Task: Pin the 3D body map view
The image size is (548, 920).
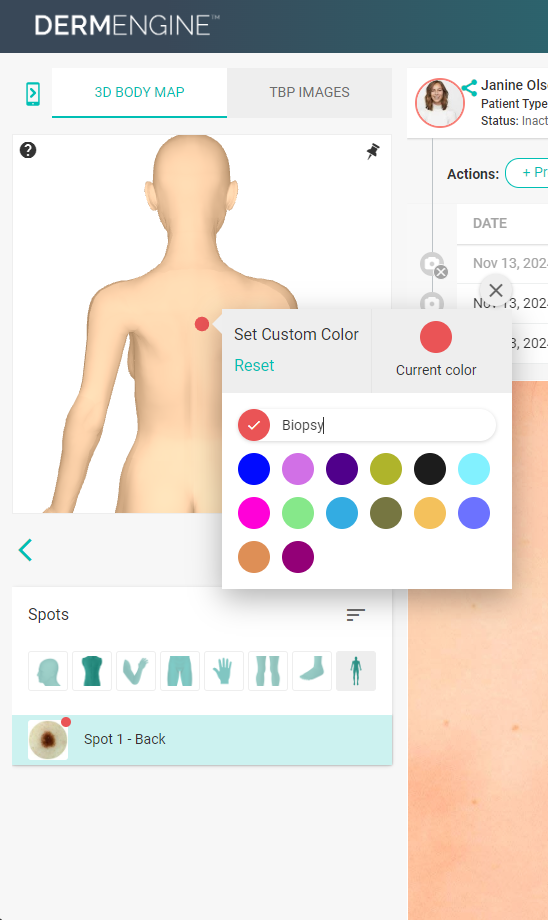Action: [373, 151]
